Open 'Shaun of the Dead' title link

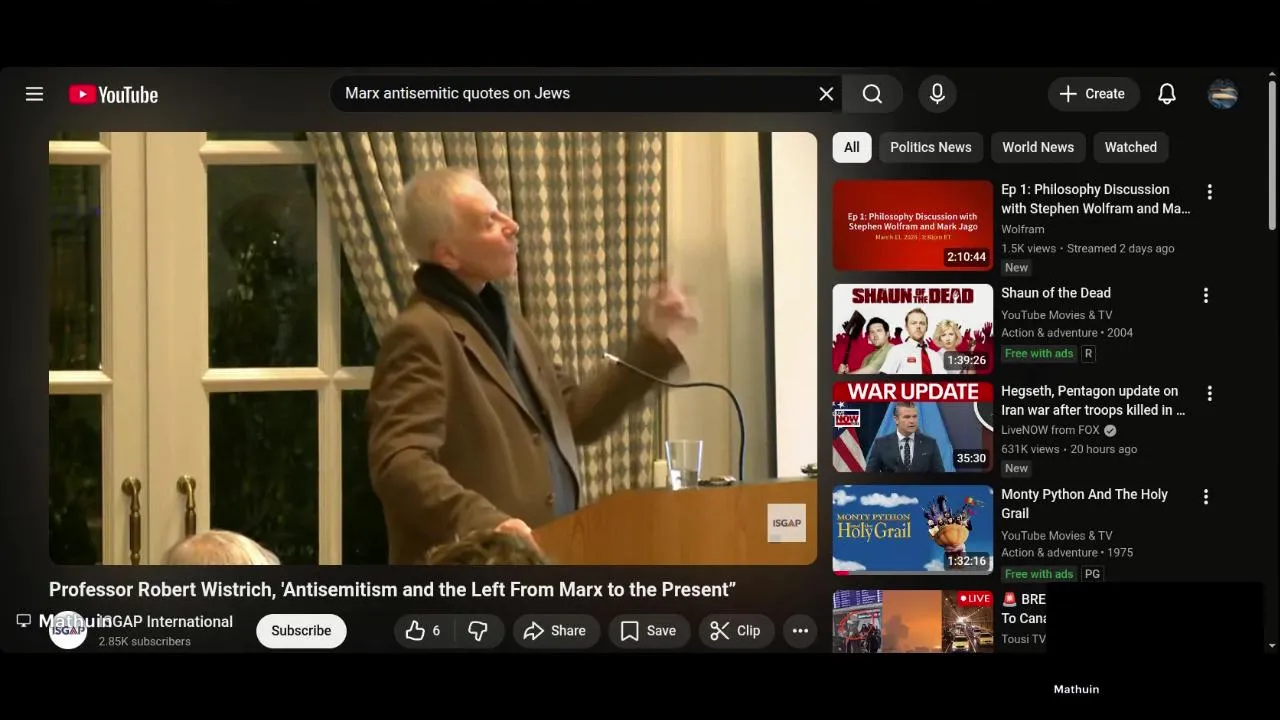pos(1055,293)
